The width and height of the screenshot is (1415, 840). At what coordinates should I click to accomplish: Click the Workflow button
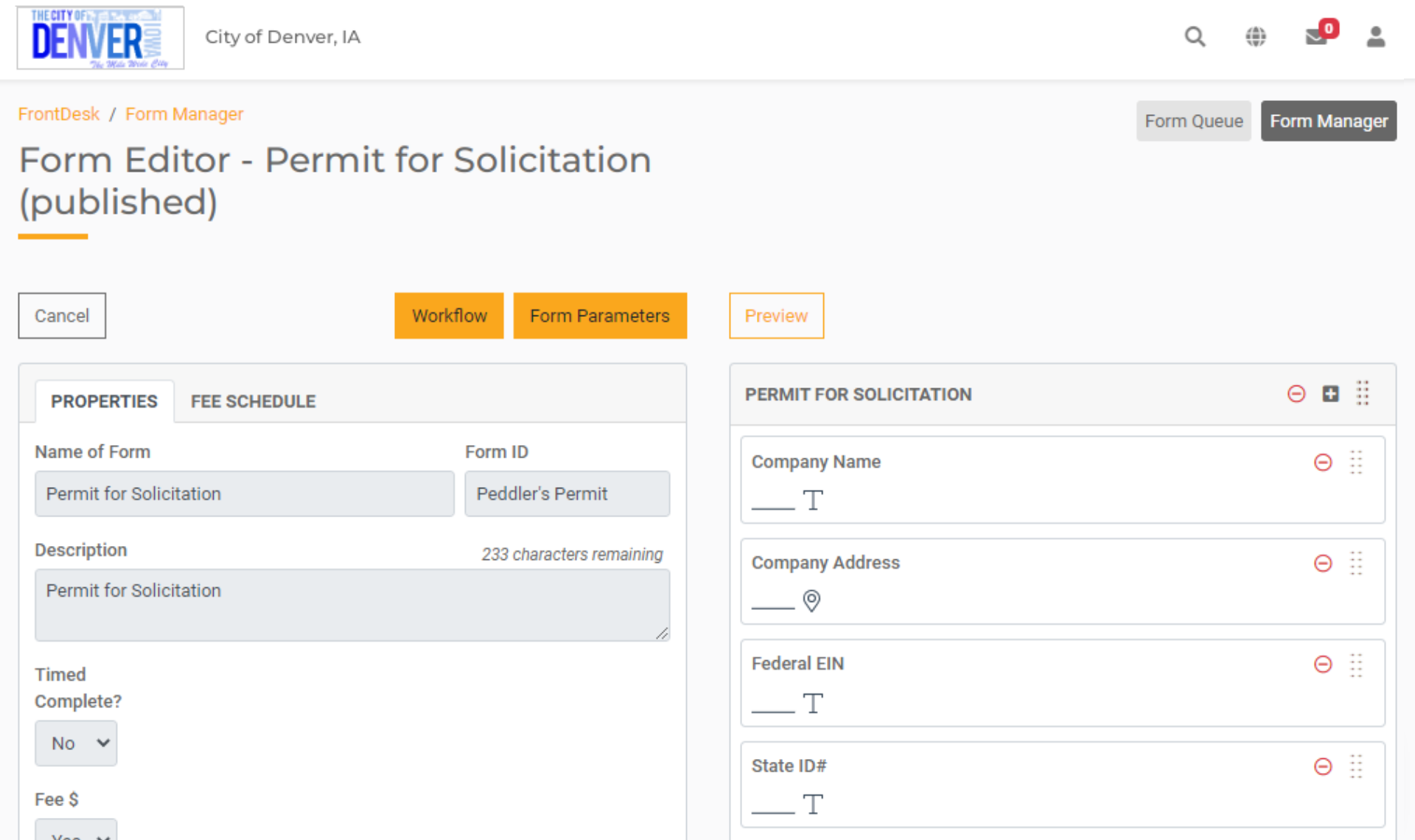(x=448, y=315)
